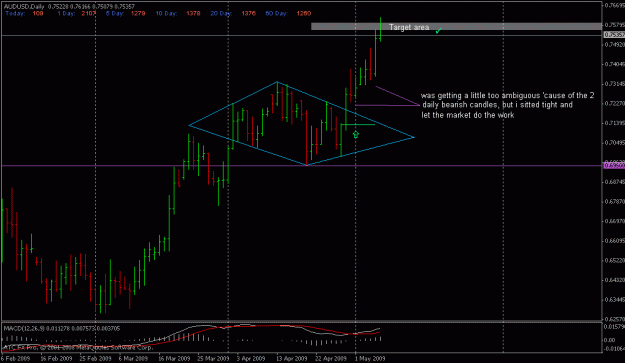The width and height of the screenshot is (625, 363).
Task: Click the green up arrow marker
Action: (x=356, y=135)
